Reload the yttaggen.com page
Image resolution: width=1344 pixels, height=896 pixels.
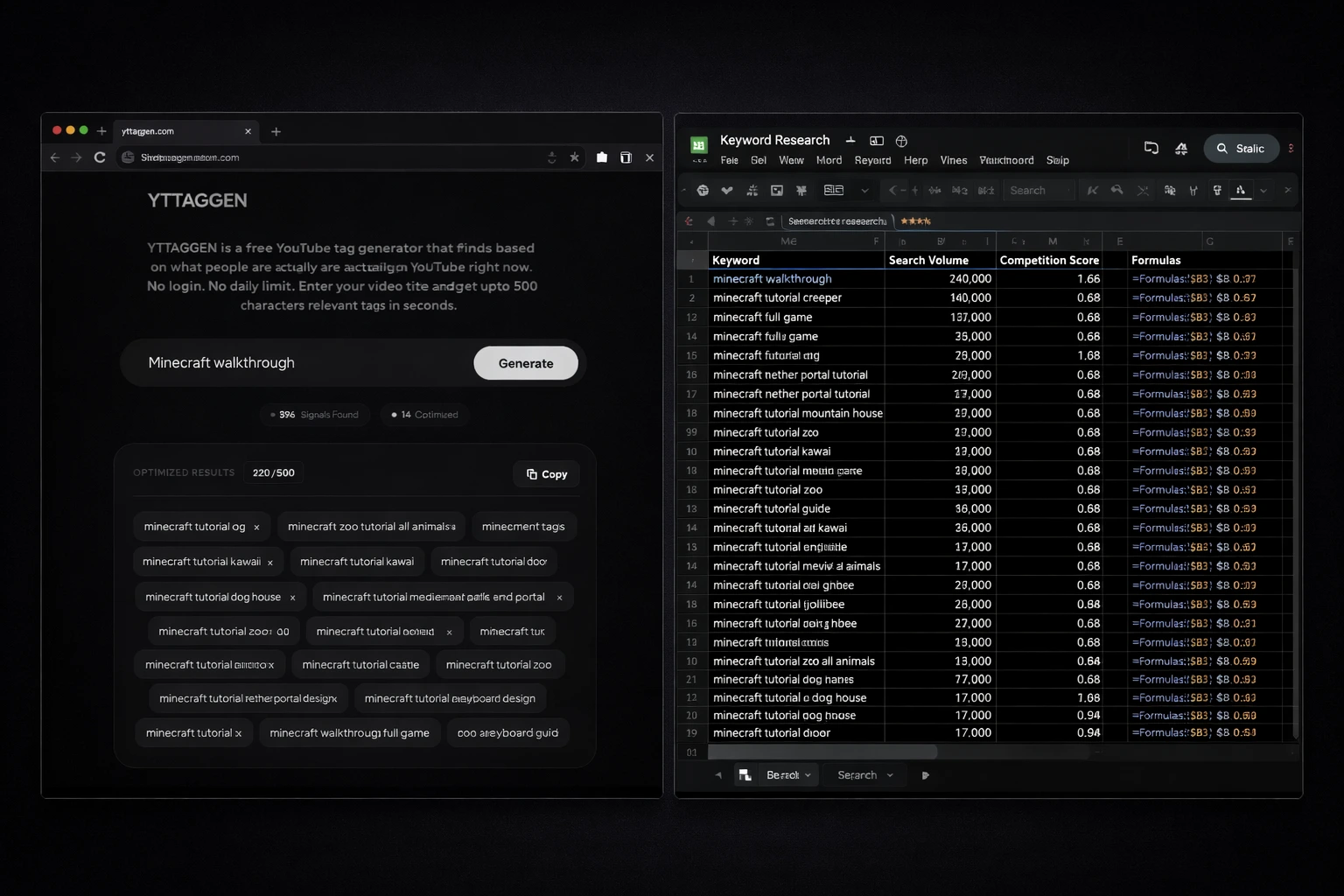coord(100,157)
